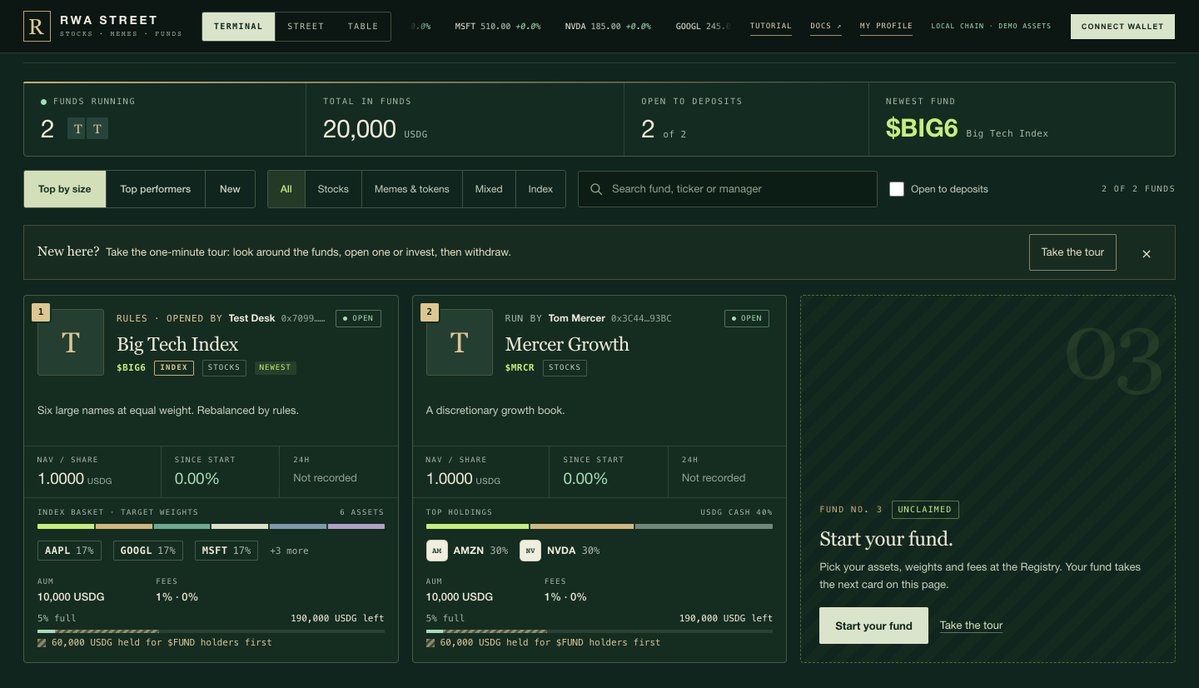Click the $BIG6 newest fund ticker
This screenshot has height=688, width=1199.
coord(921,128)
